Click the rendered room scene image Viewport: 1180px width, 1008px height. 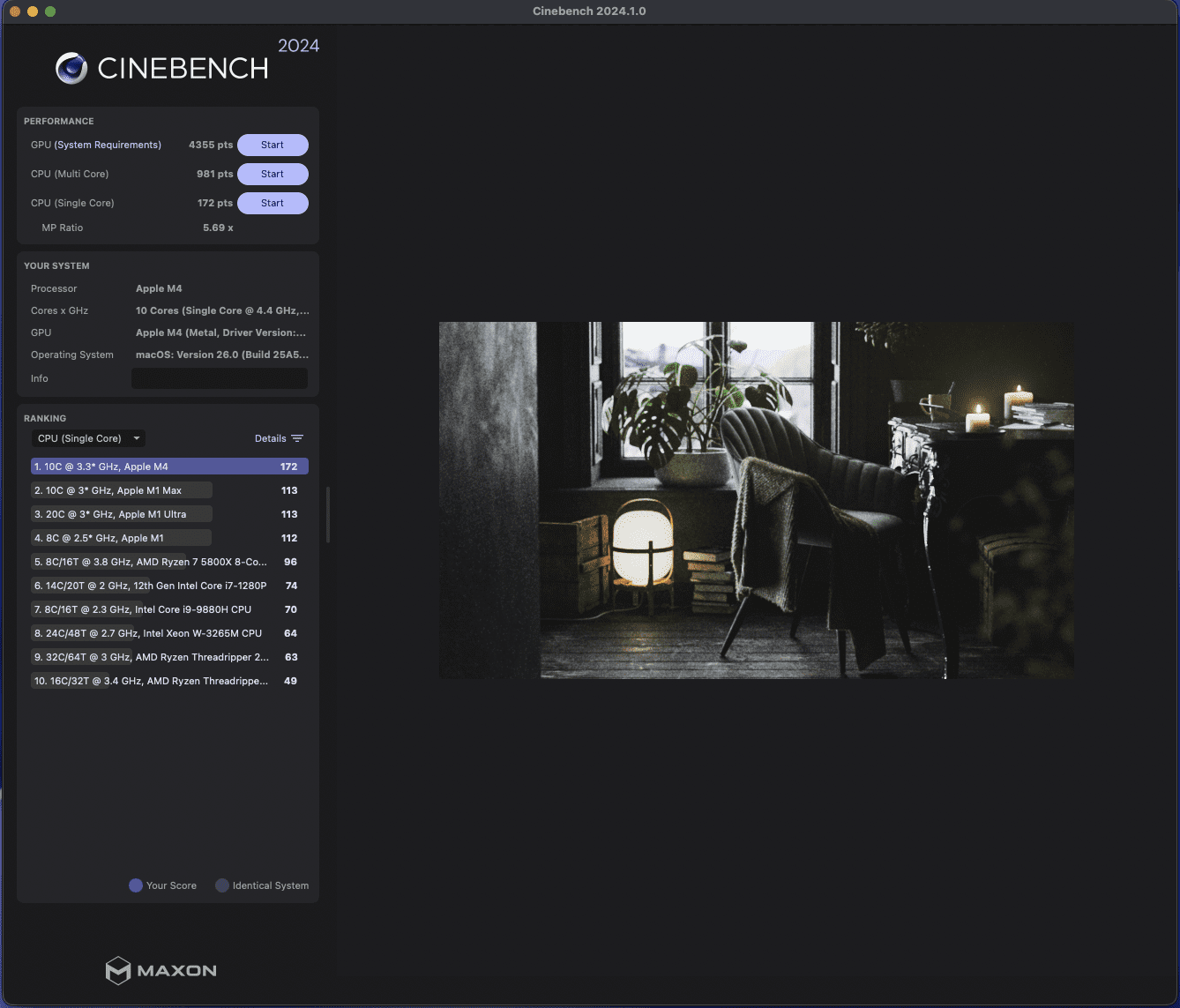coord(757,500)
